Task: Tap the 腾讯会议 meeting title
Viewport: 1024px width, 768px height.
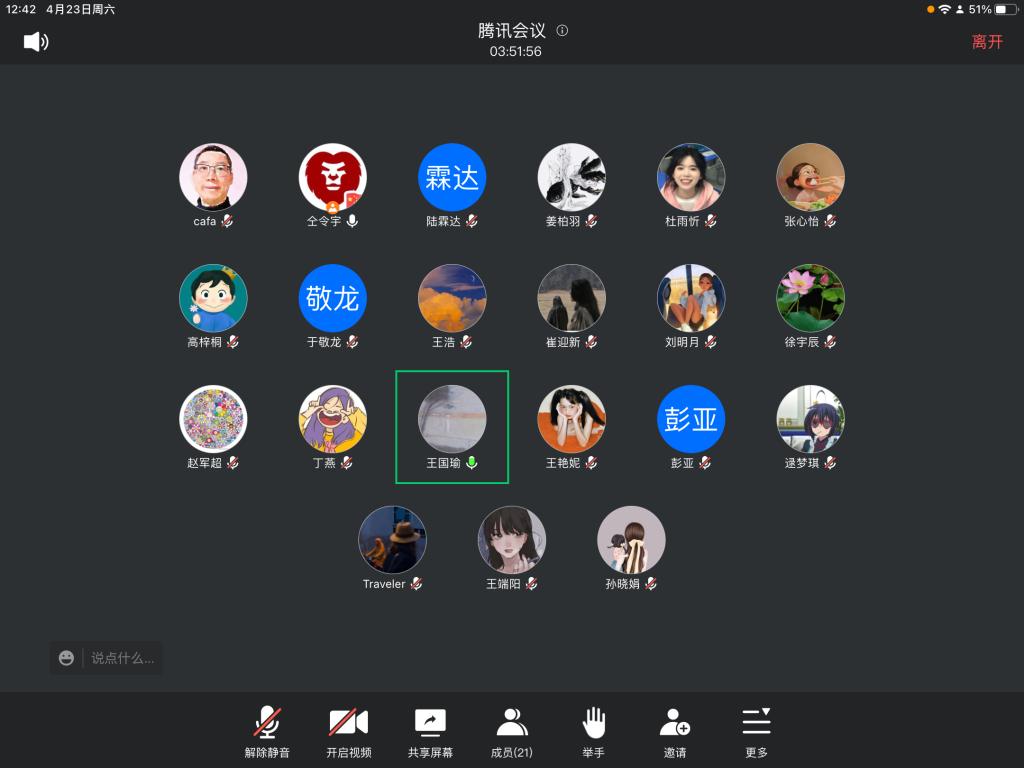Action: coord(511,30)
